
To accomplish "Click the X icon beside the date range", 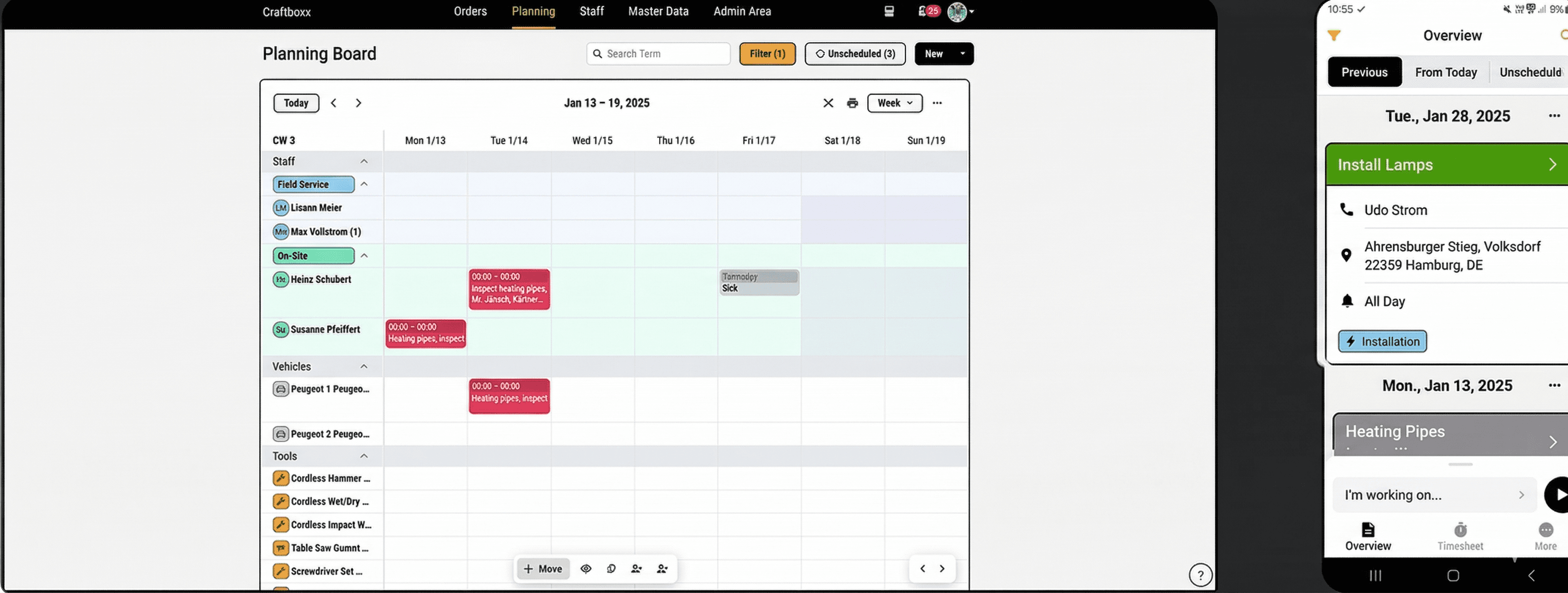I will click(828, 103).
